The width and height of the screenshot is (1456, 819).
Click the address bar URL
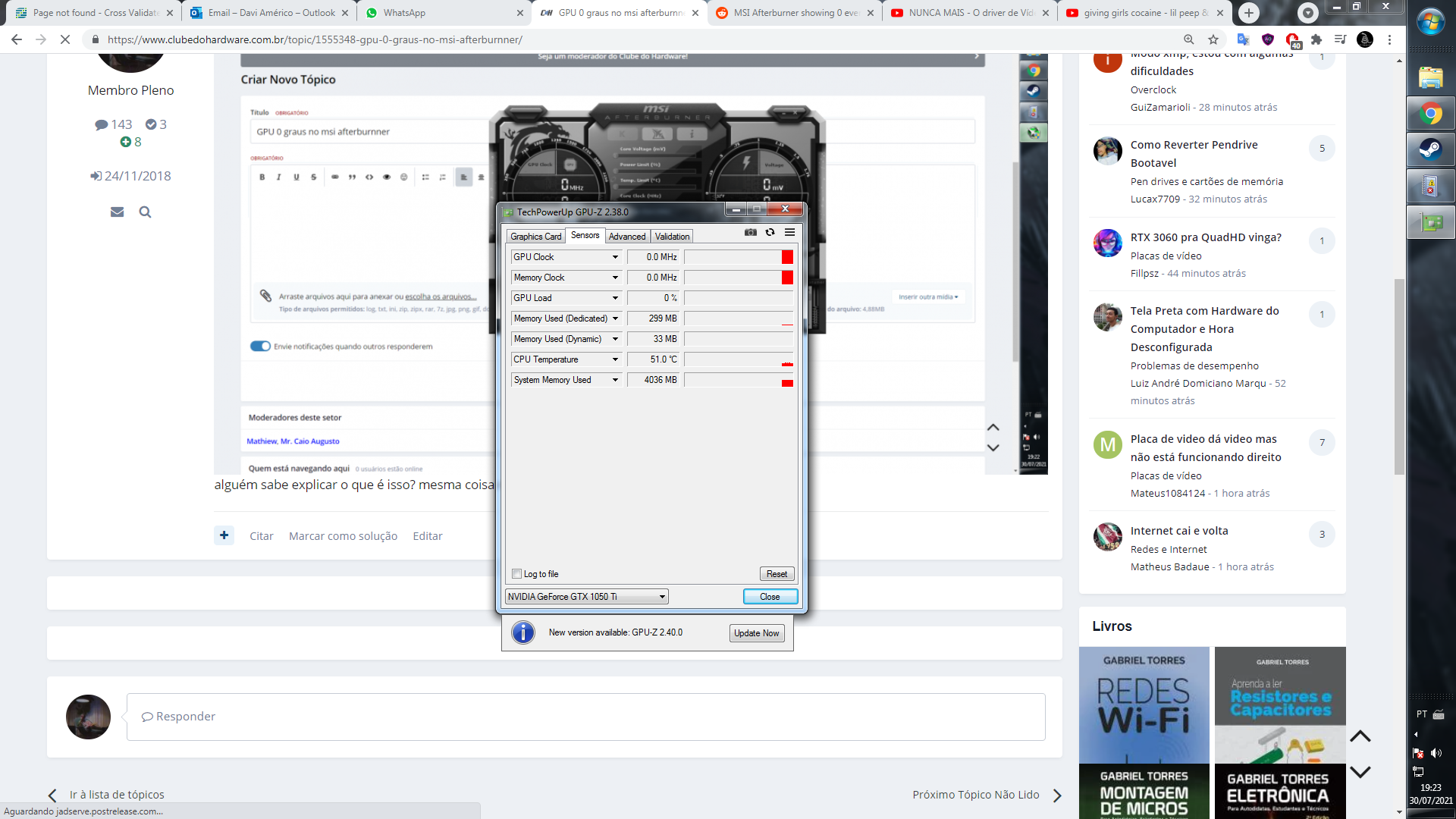click(x=314, y=39)
